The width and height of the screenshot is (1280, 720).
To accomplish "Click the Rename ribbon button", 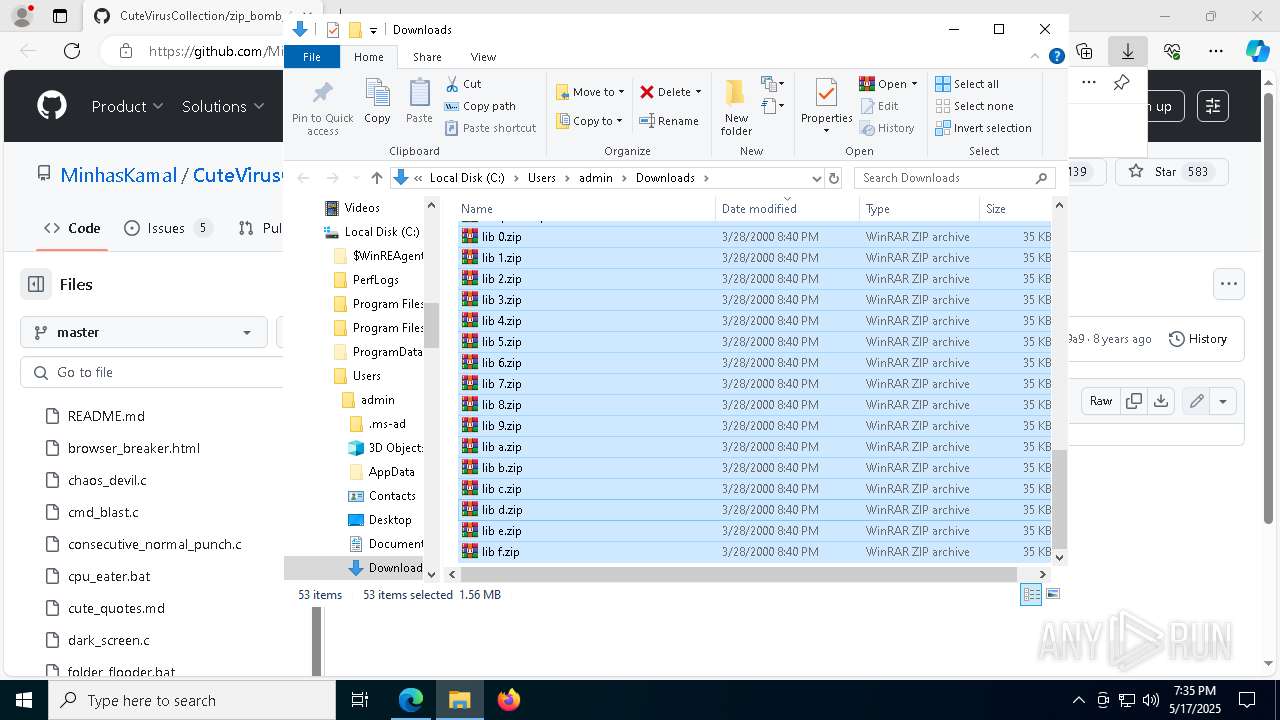I will pyautogui.click(x=669, y=121).
